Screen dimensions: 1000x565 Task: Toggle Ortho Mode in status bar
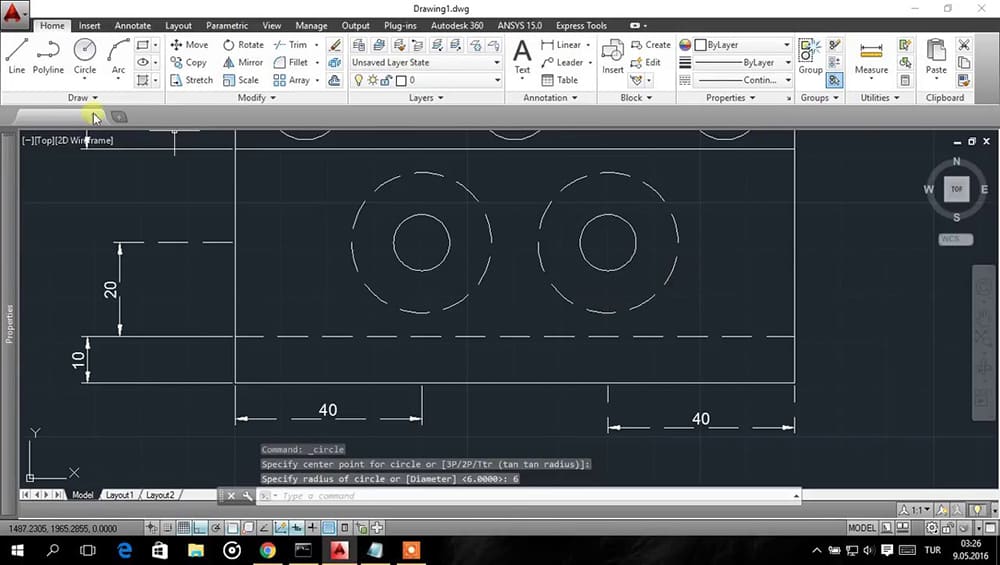200,527
